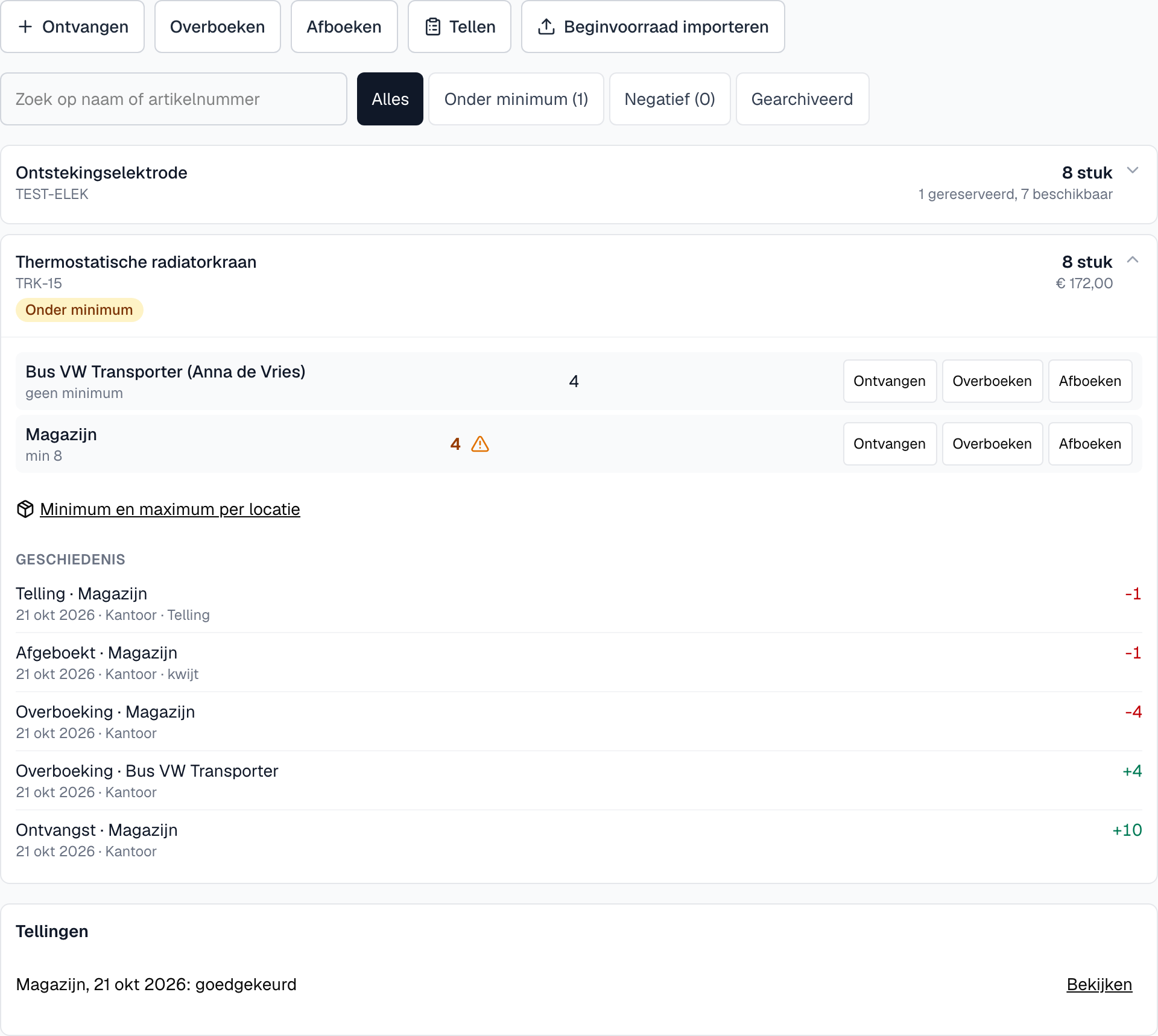Click the upload icon for Beginvoorraad importeren
Screen dimensions: 1158x1036
[546, 27]
